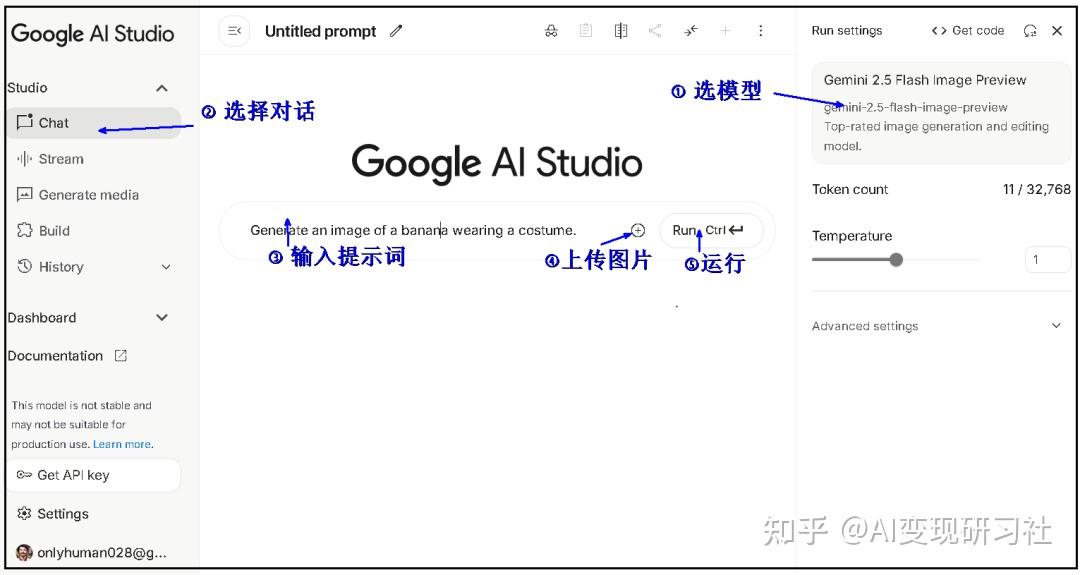
Task: Click the Run button
Action: click(711, 231)
